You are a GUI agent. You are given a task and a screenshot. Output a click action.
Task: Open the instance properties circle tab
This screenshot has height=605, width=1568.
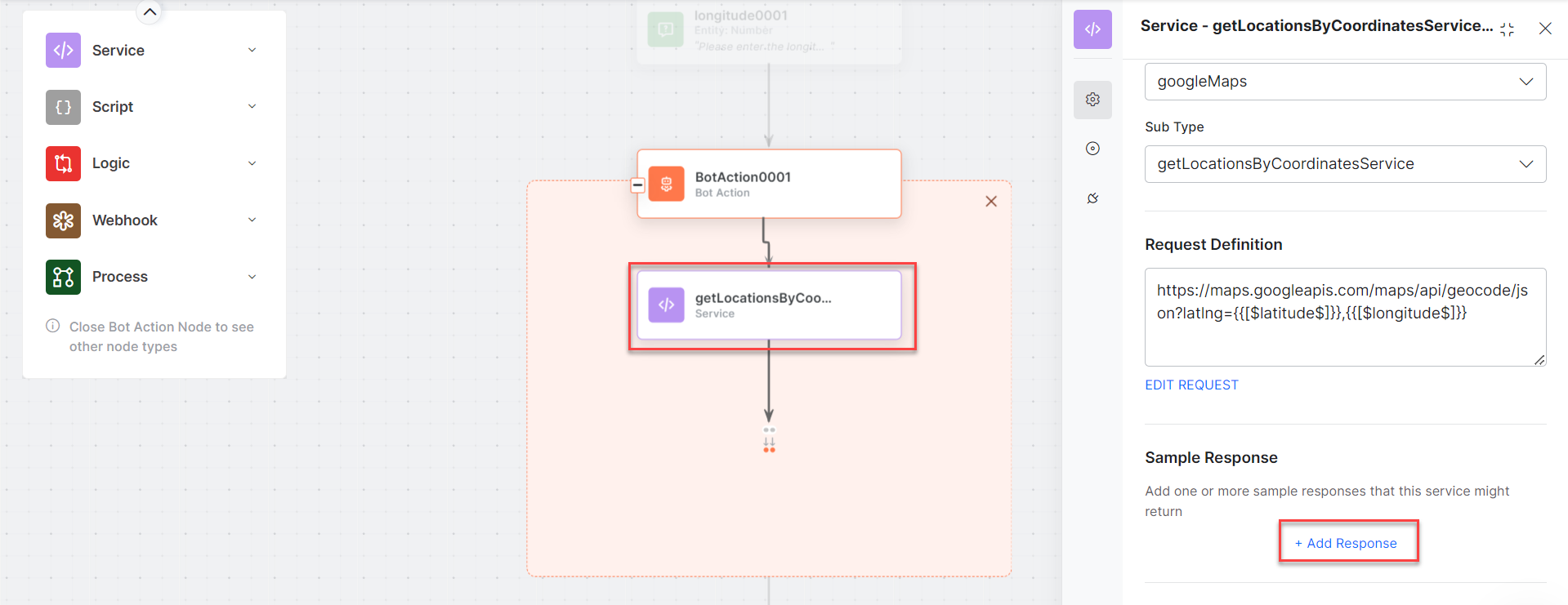pyautogui.click(x=1092, y=149)
